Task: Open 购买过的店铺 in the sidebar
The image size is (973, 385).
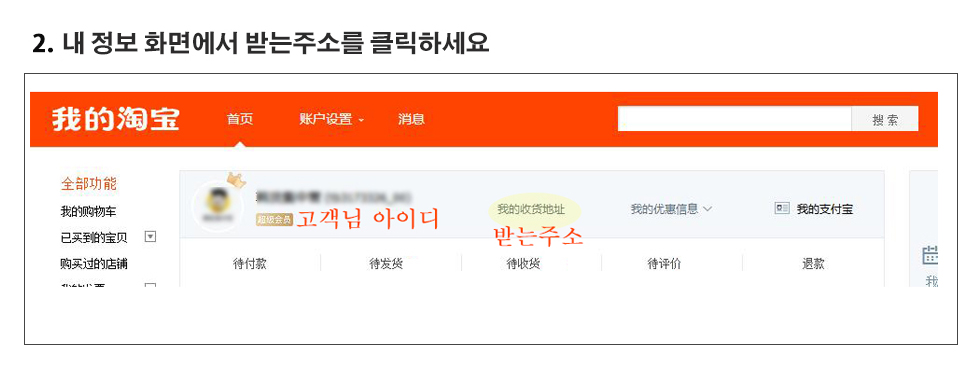Action: pos(94,263)
